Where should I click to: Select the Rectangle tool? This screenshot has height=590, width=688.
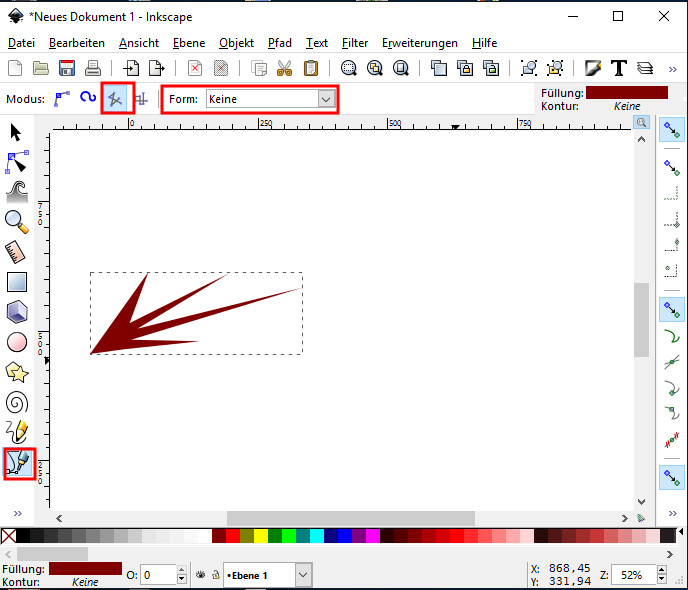pos(17,282)
